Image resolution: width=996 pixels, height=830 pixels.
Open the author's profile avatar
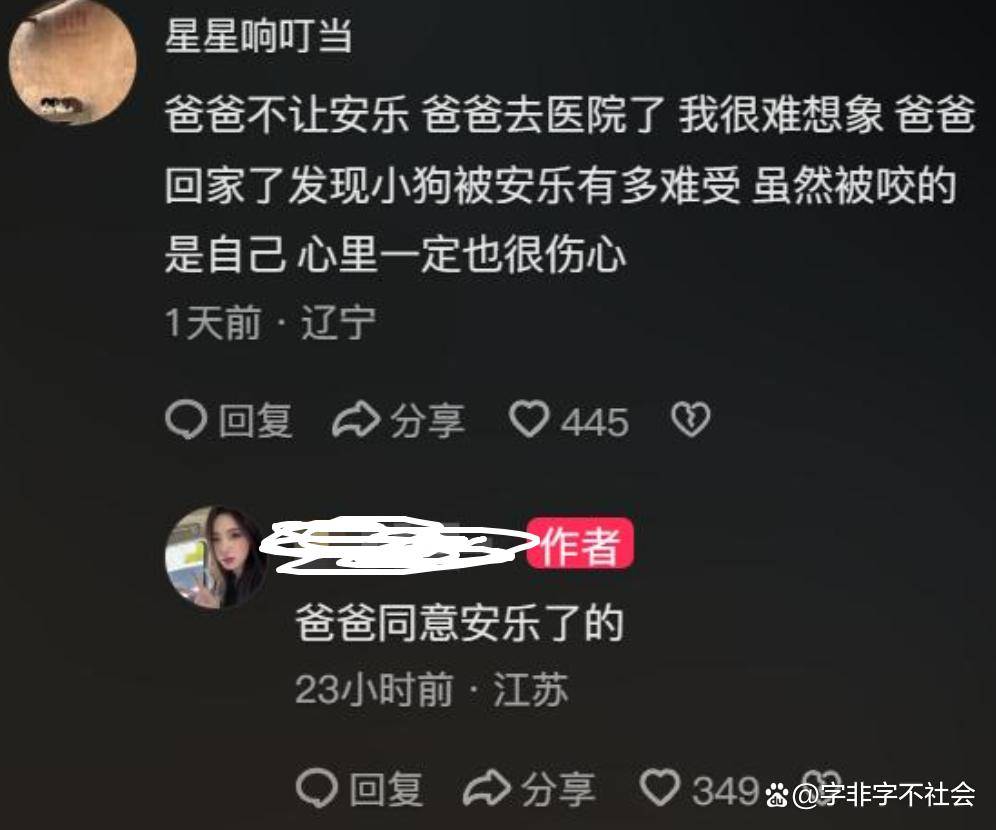[216, 558]
